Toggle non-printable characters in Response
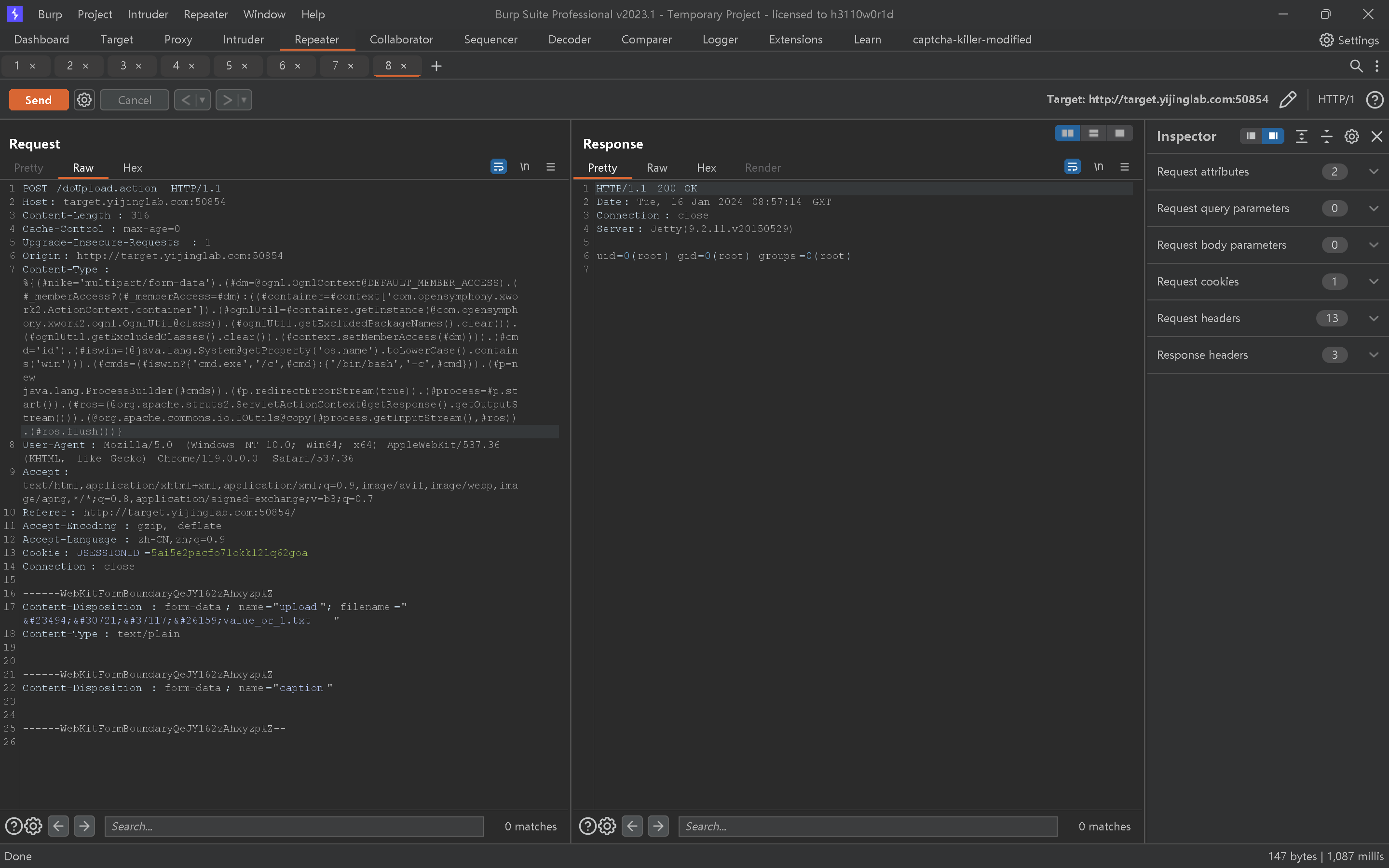 (1098, 167)
